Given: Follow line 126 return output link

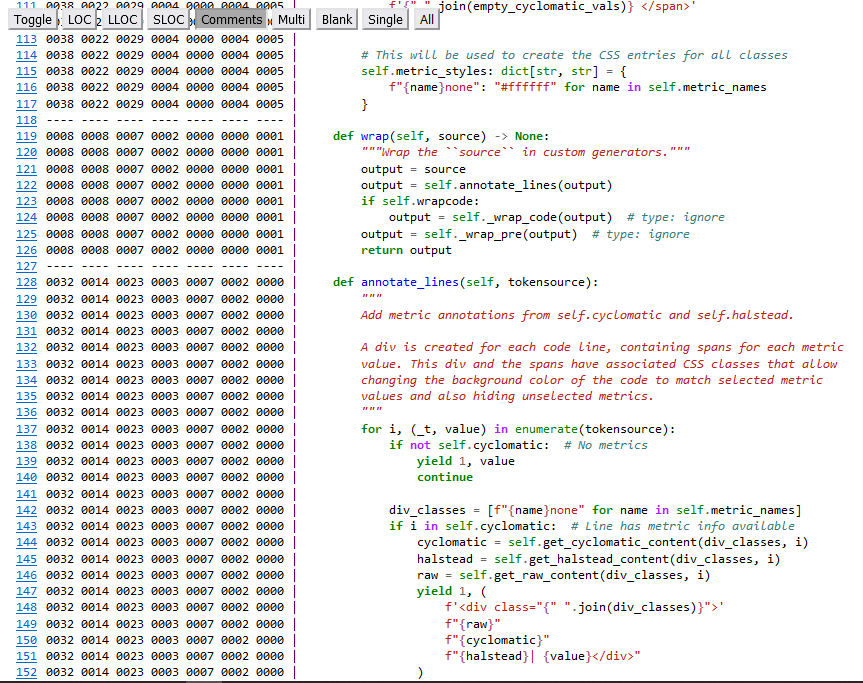Looking at the screenshot, I should (x=26, y=250).
